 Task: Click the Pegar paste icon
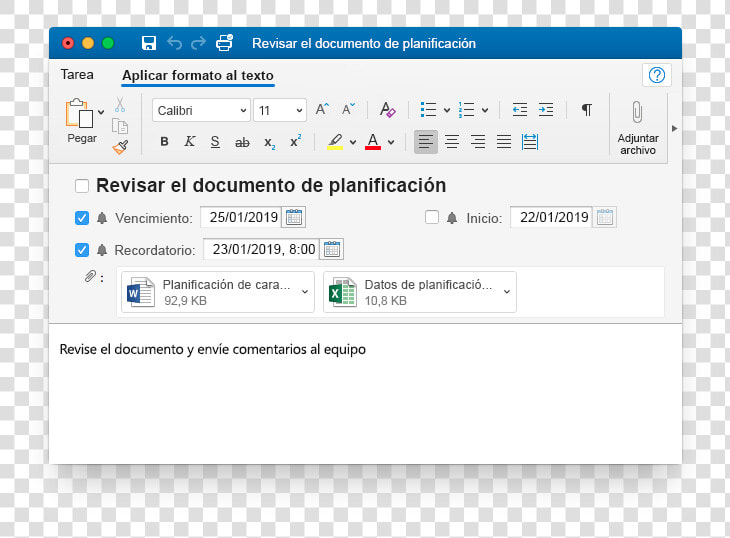79,113
